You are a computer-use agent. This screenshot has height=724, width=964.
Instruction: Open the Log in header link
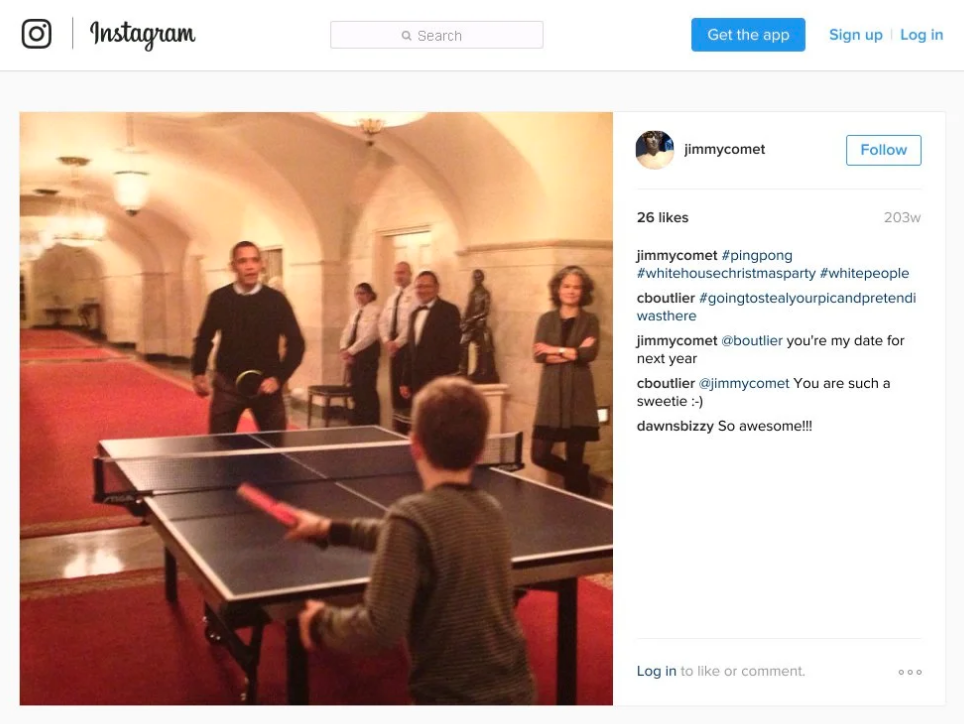tap(922, 35)
